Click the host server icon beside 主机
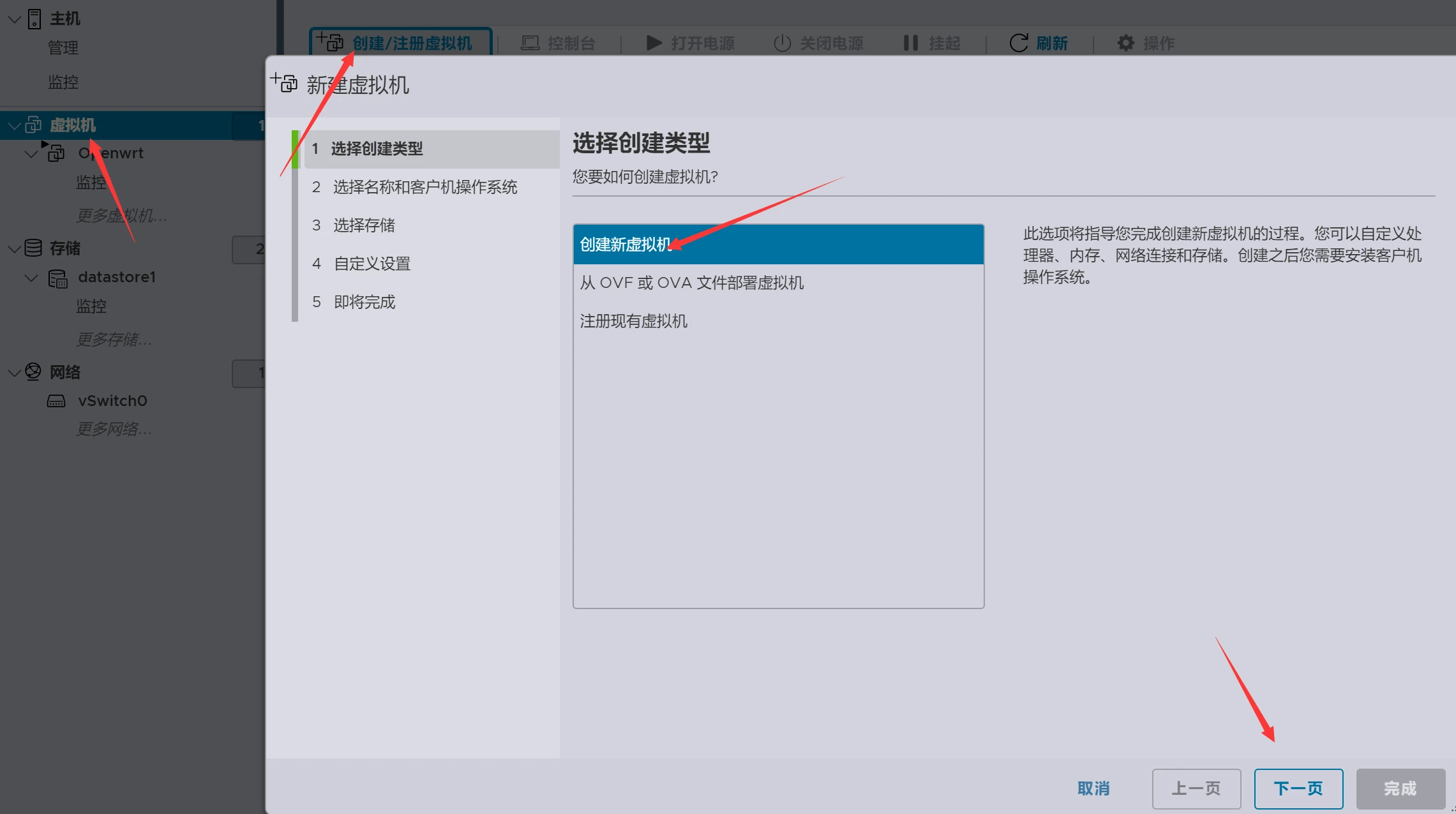 [34, 19]
